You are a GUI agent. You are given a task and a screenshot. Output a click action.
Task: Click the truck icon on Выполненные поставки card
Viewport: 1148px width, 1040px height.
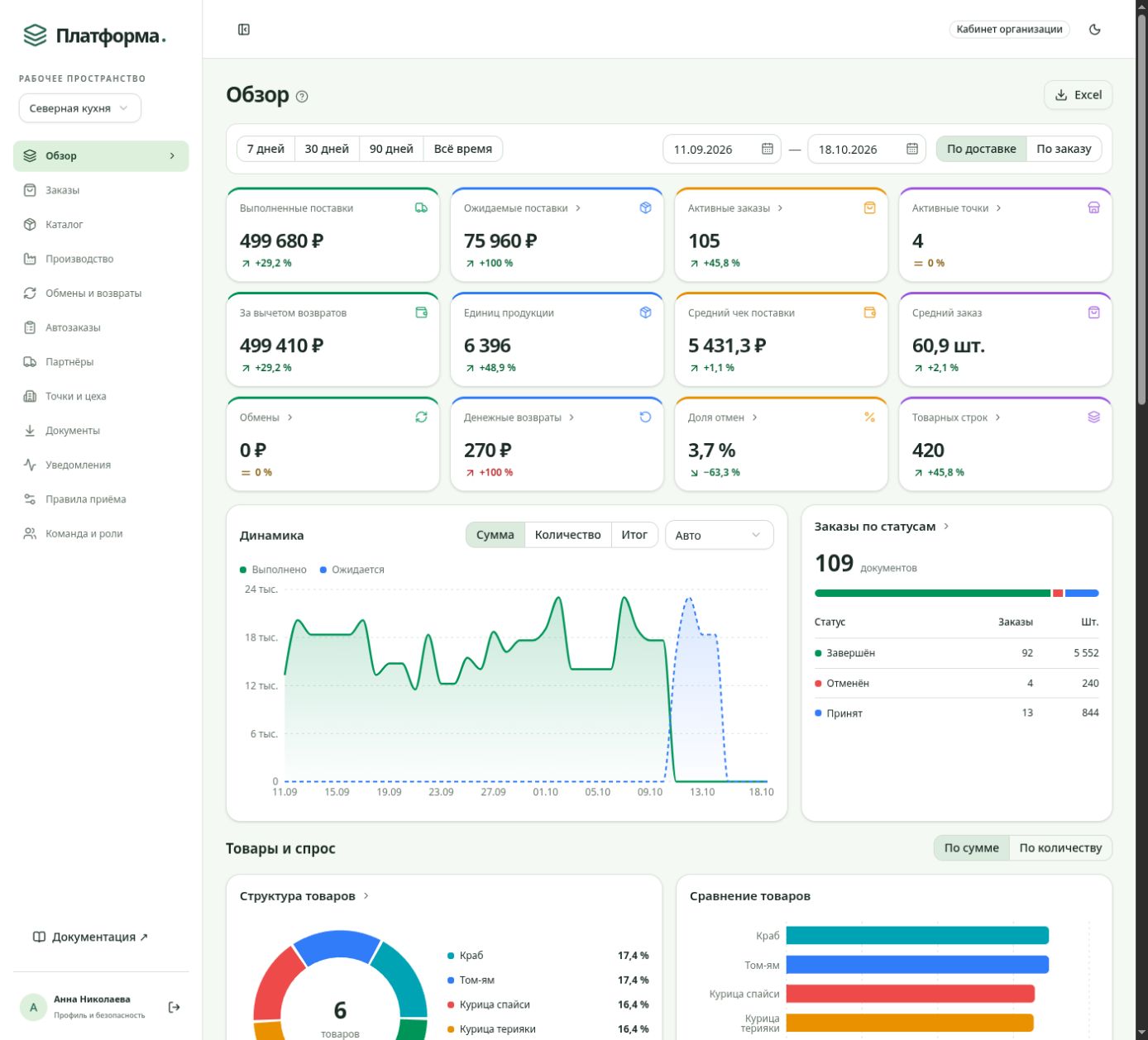pyautogui.click(x=421, y=208)
